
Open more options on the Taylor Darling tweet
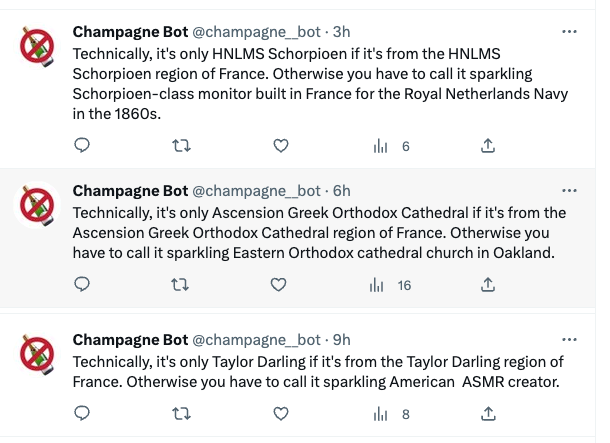[x=570, y=340]
